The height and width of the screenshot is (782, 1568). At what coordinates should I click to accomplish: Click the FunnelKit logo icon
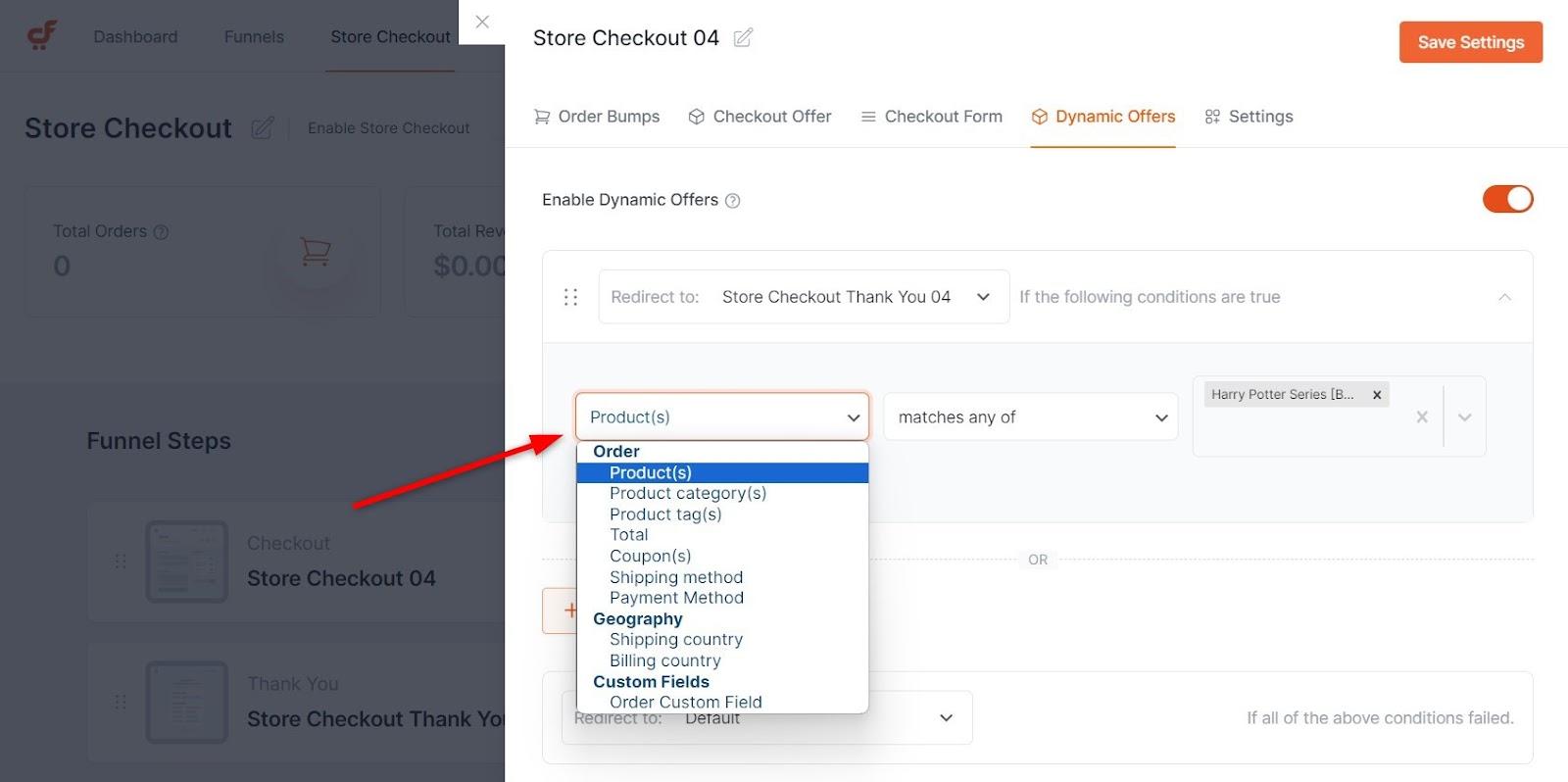[x=41, y=35]
